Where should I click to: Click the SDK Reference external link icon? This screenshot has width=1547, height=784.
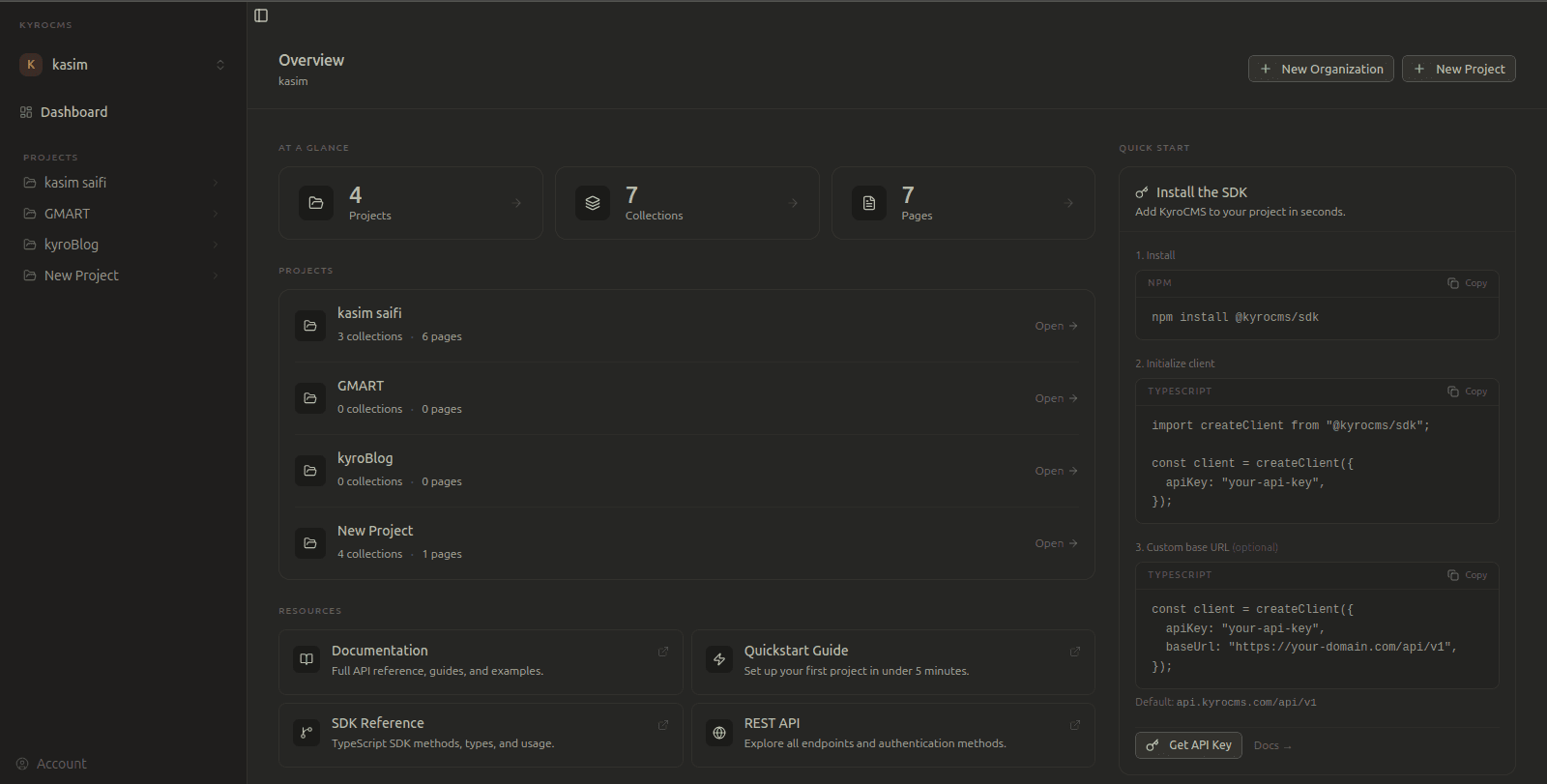(663, 725)
